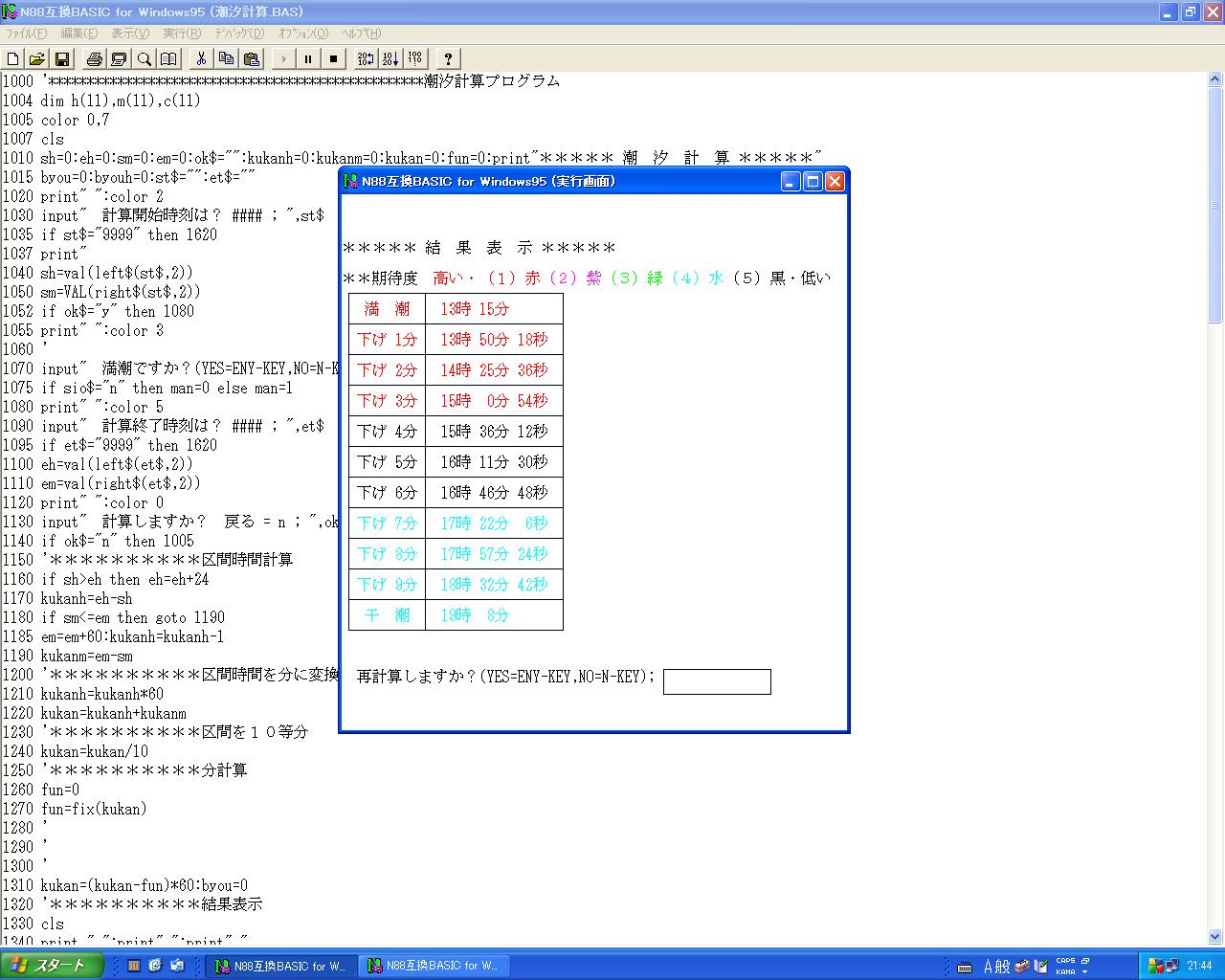
Task: Open the オプション(O) menu
Action: click(303, 33)
